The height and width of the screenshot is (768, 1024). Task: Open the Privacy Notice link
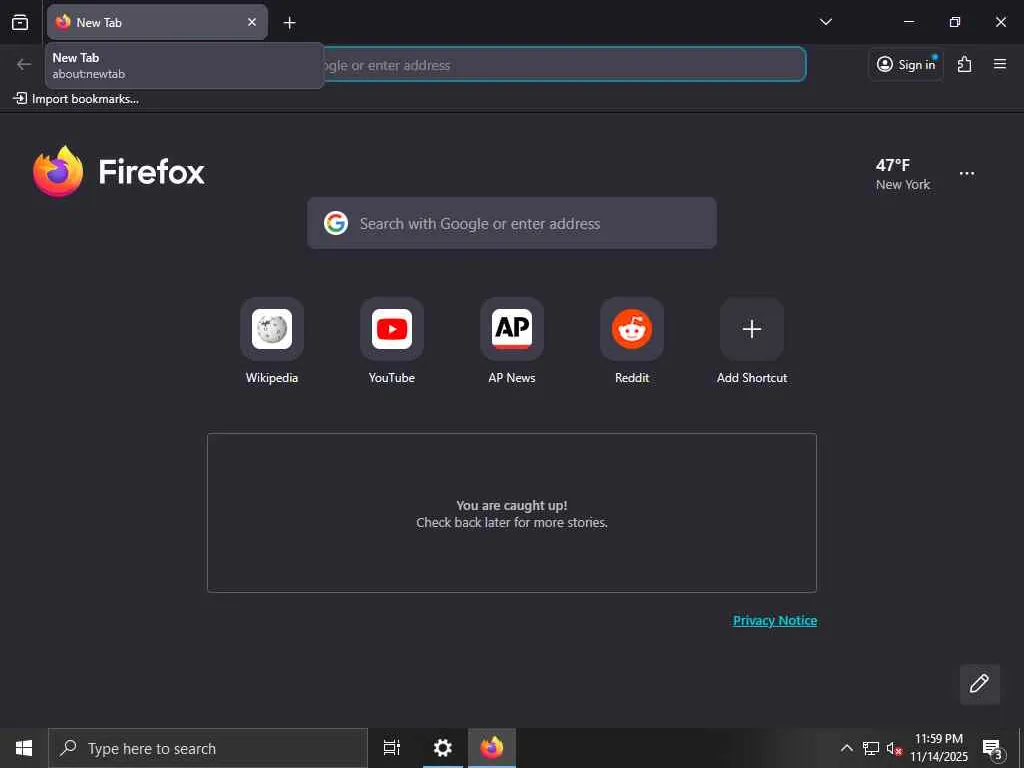(x=775, y=620)
